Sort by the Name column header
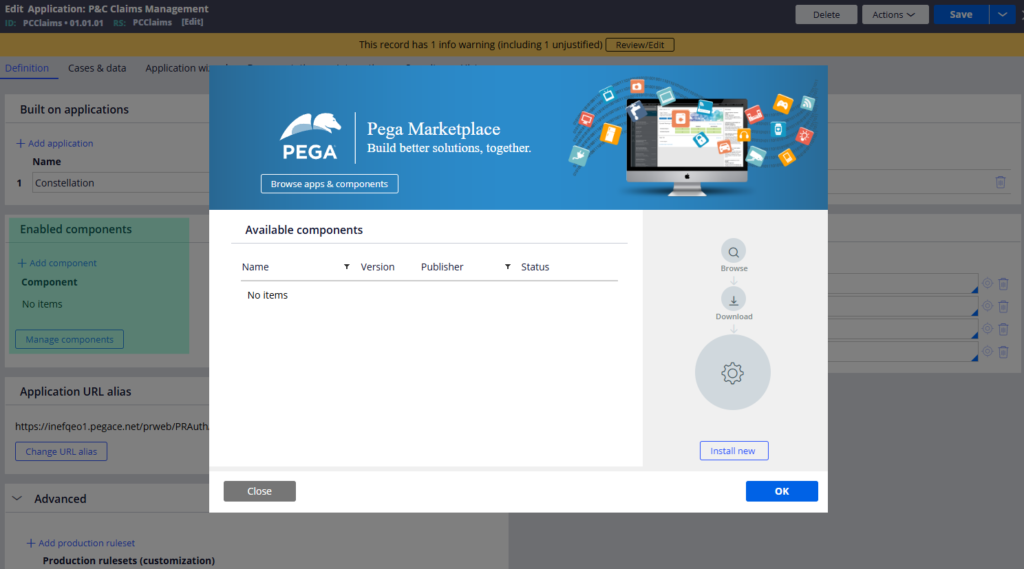1024x569 pixels. point(255,267)
